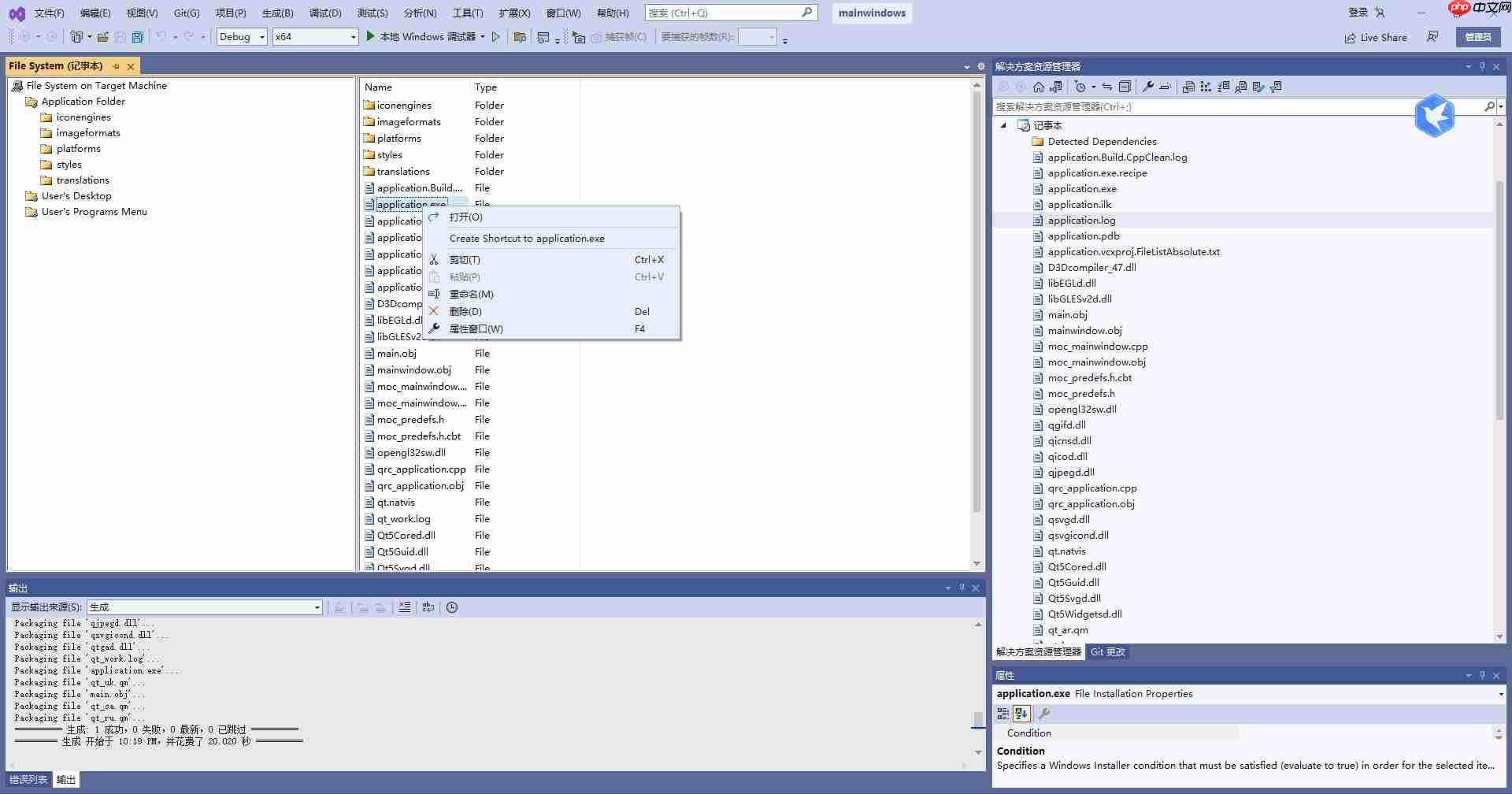
Task: Select Create Shortcut to application.exe
Action: tap(526, 238)
